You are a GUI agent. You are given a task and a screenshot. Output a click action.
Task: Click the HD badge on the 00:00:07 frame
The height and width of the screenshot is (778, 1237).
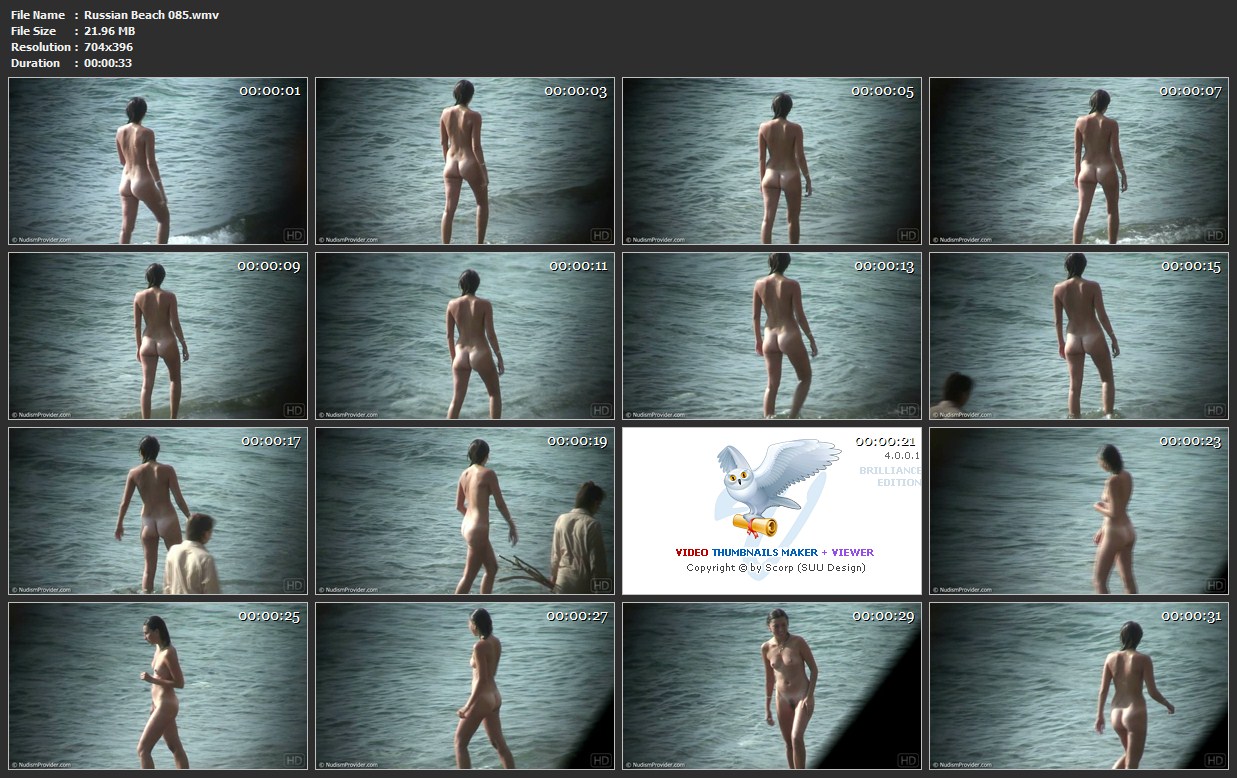coord(1215,235)
